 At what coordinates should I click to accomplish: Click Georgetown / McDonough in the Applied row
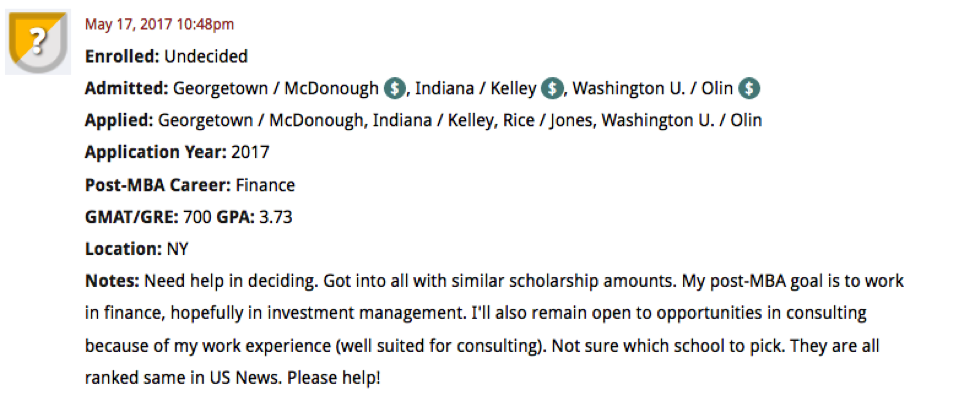pos(261,121)
